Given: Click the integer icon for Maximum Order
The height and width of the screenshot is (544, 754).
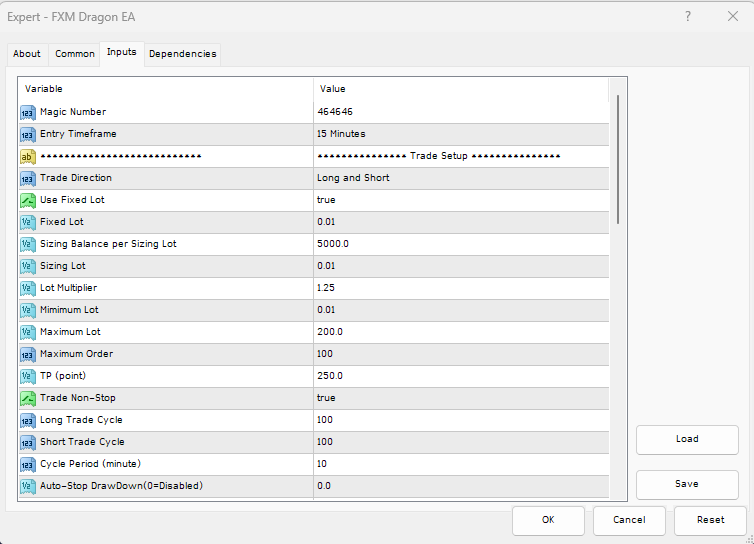Looking at the screenshot, I should pyautogui.click(x=28, y=354).
